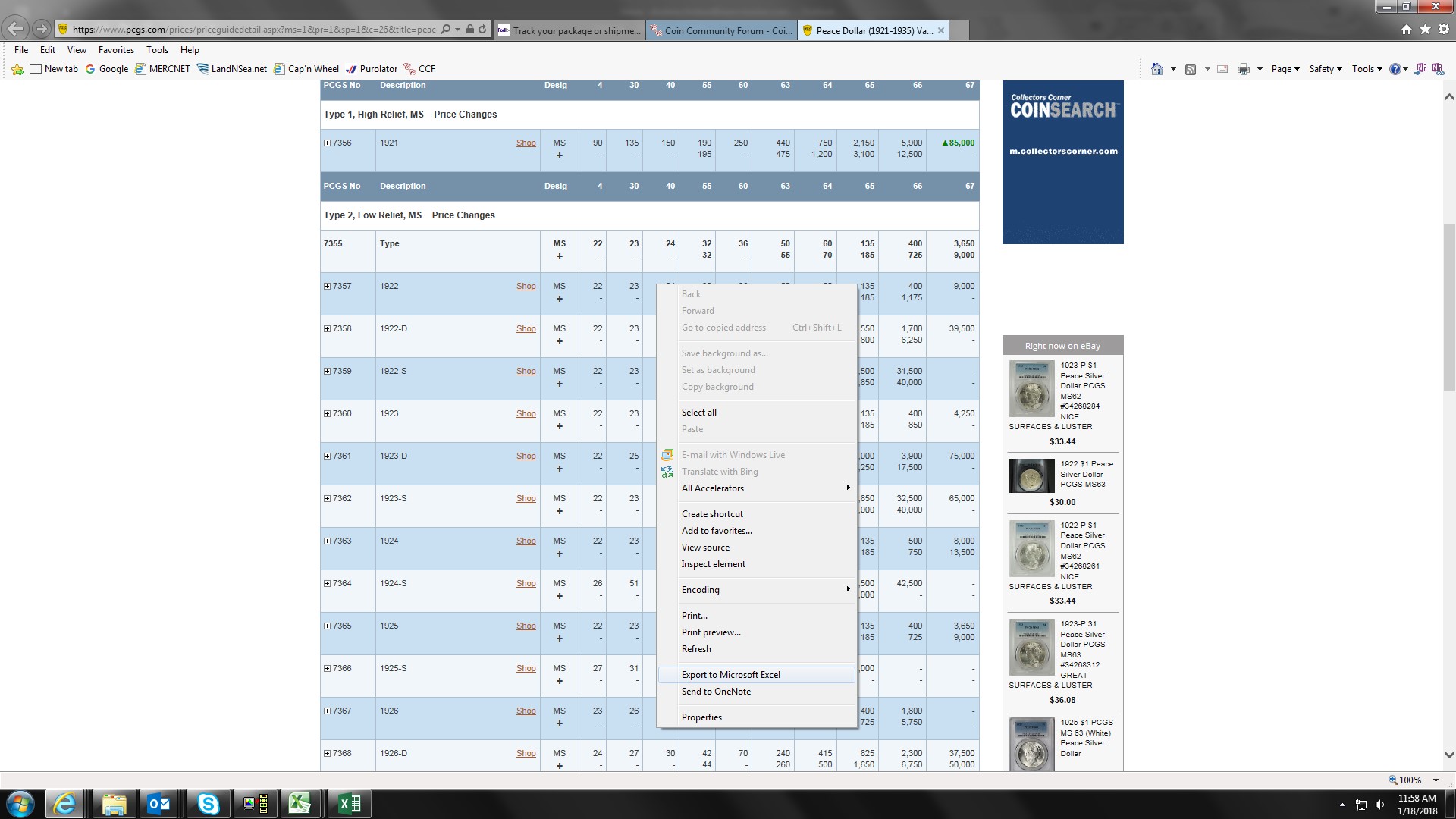Click the zoom magnifier icon in status bar
This screenshot has width=1456, height=819.
pyautogui.click(x=1393, y=780)
